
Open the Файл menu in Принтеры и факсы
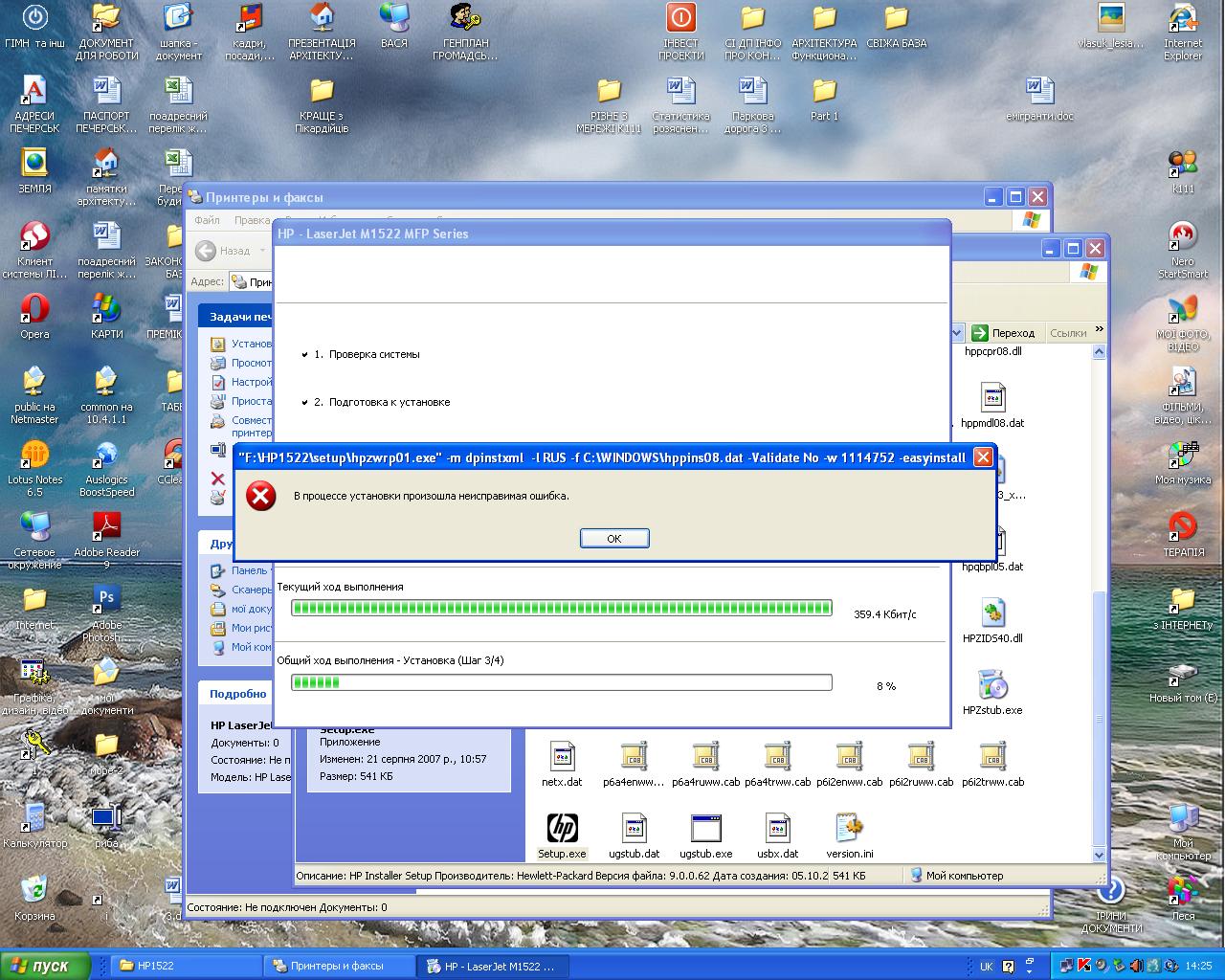tap(207, 220)
